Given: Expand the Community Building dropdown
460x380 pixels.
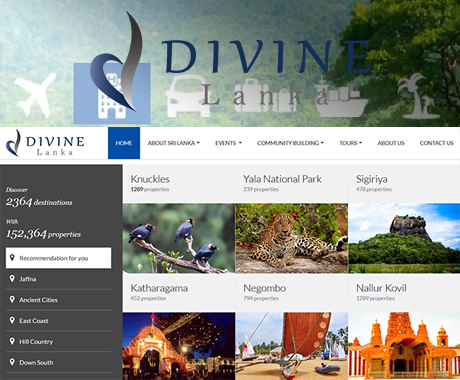Looking at the screenshot, I should tap(290, 143).
